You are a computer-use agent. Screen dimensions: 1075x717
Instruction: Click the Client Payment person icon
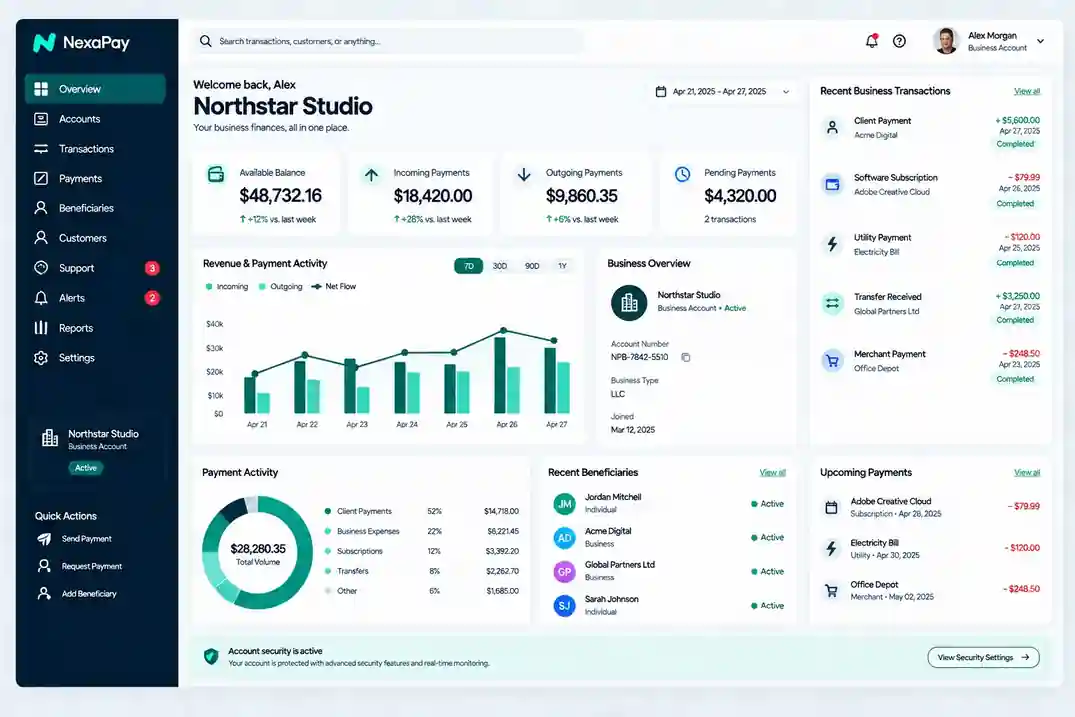[832, 127]
